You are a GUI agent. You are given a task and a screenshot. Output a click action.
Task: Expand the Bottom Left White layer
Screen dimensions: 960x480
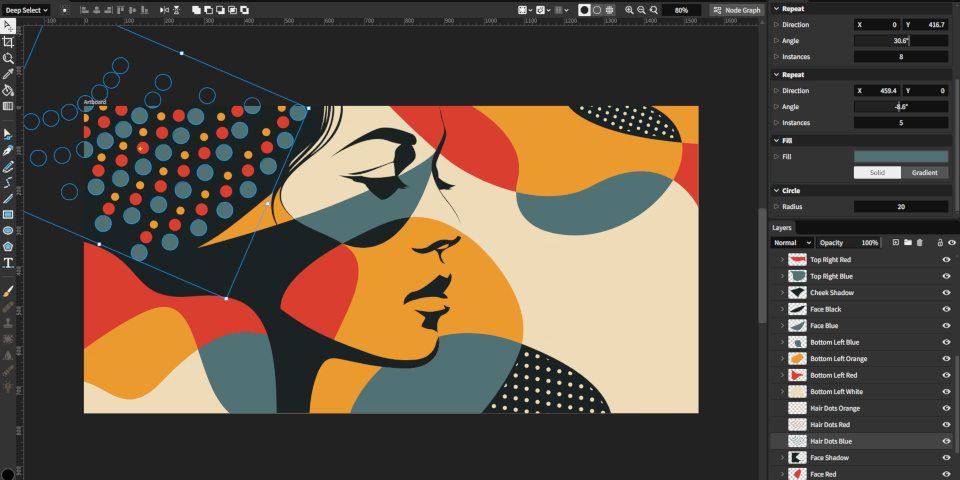[782, 392]
